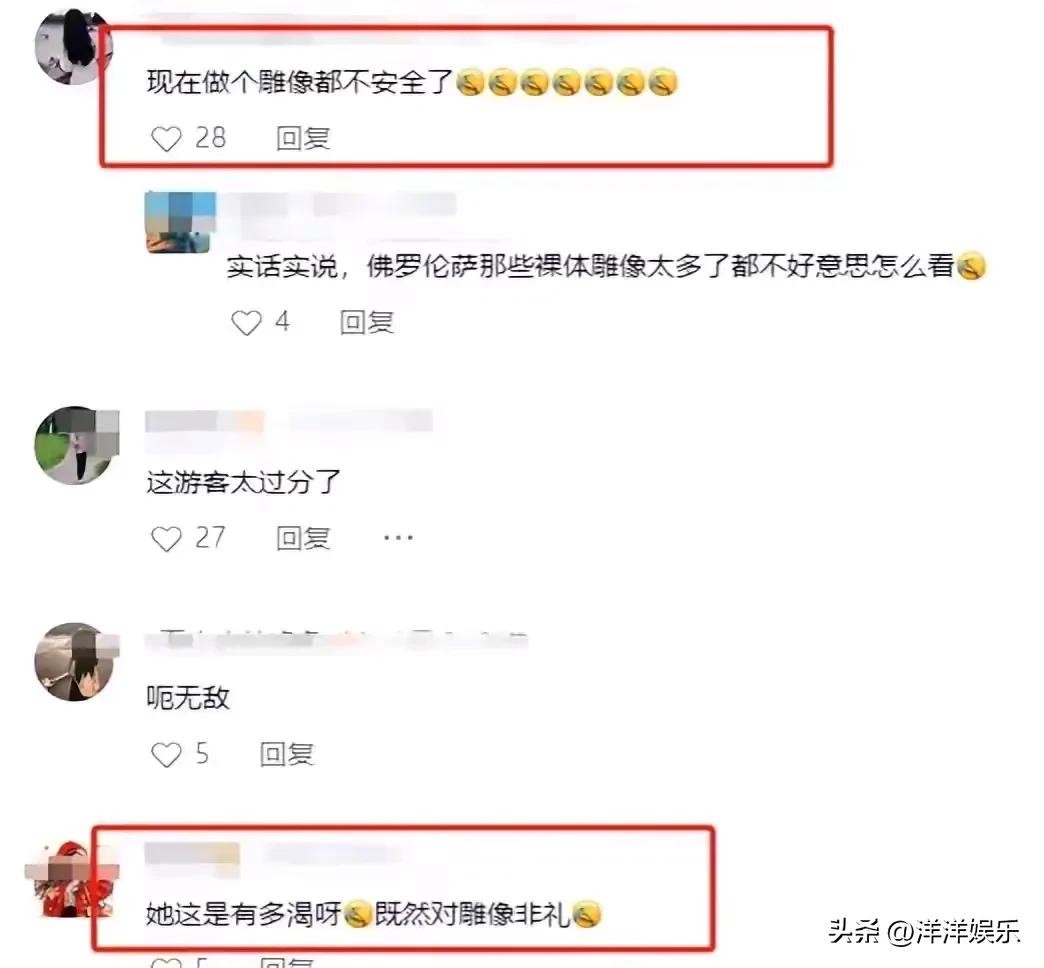Screen dimensions: 1044x968
Task: Select the comment text '现在做个雕像都不安全了'
Action: 300,83
